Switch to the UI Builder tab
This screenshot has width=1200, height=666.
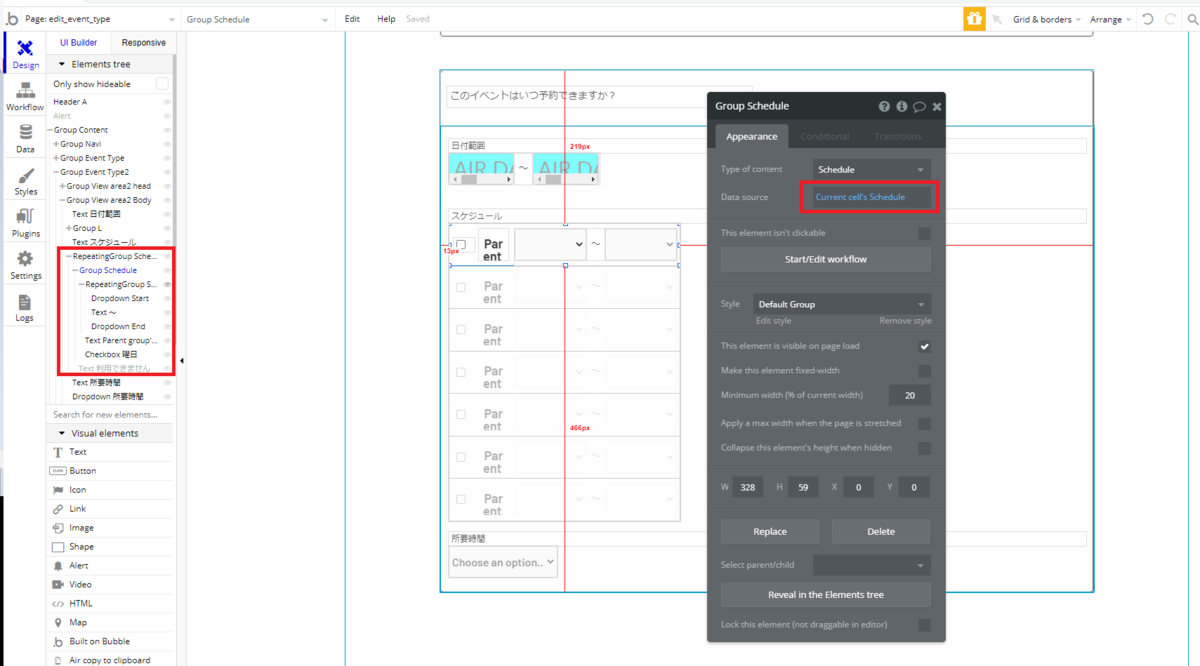point(78,43)
